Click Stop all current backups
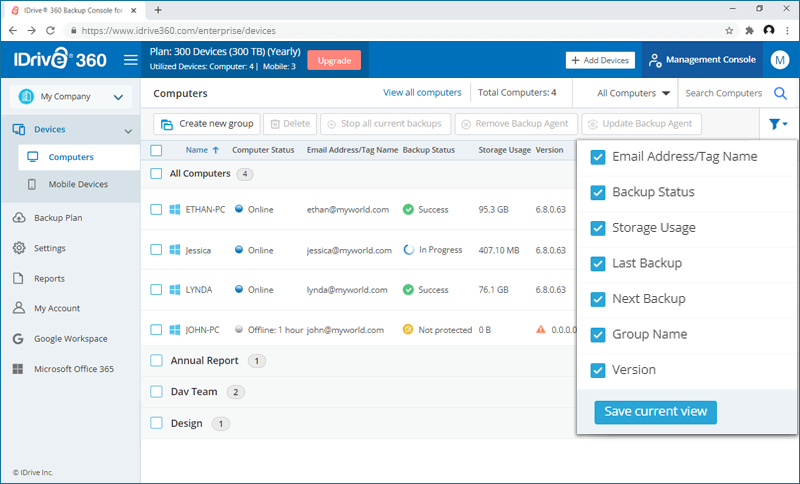 [x=385, y=124]
